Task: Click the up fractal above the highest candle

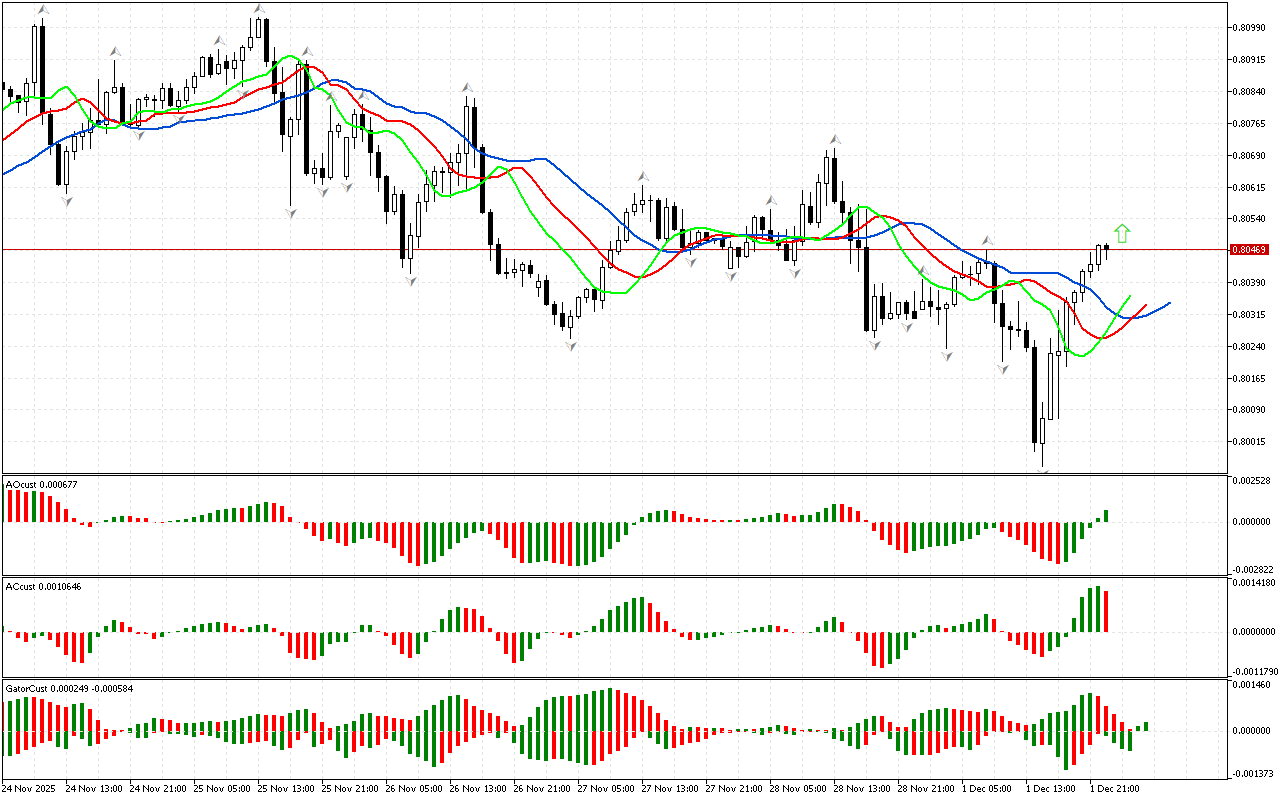Action: [259, 9]
